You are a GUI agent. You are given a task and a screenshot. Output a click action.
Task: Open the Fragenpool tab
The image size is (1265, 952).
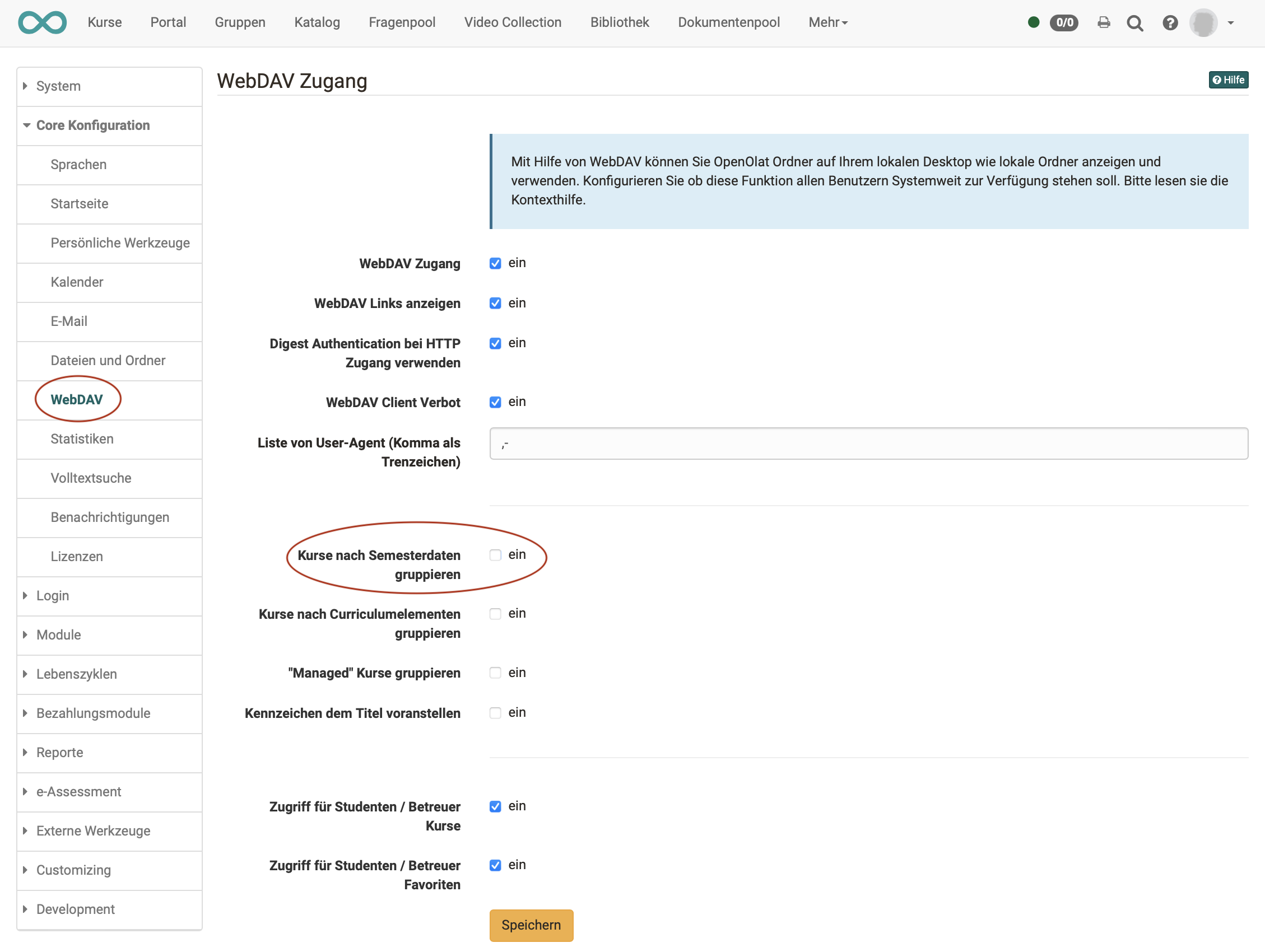click(402, 22)
